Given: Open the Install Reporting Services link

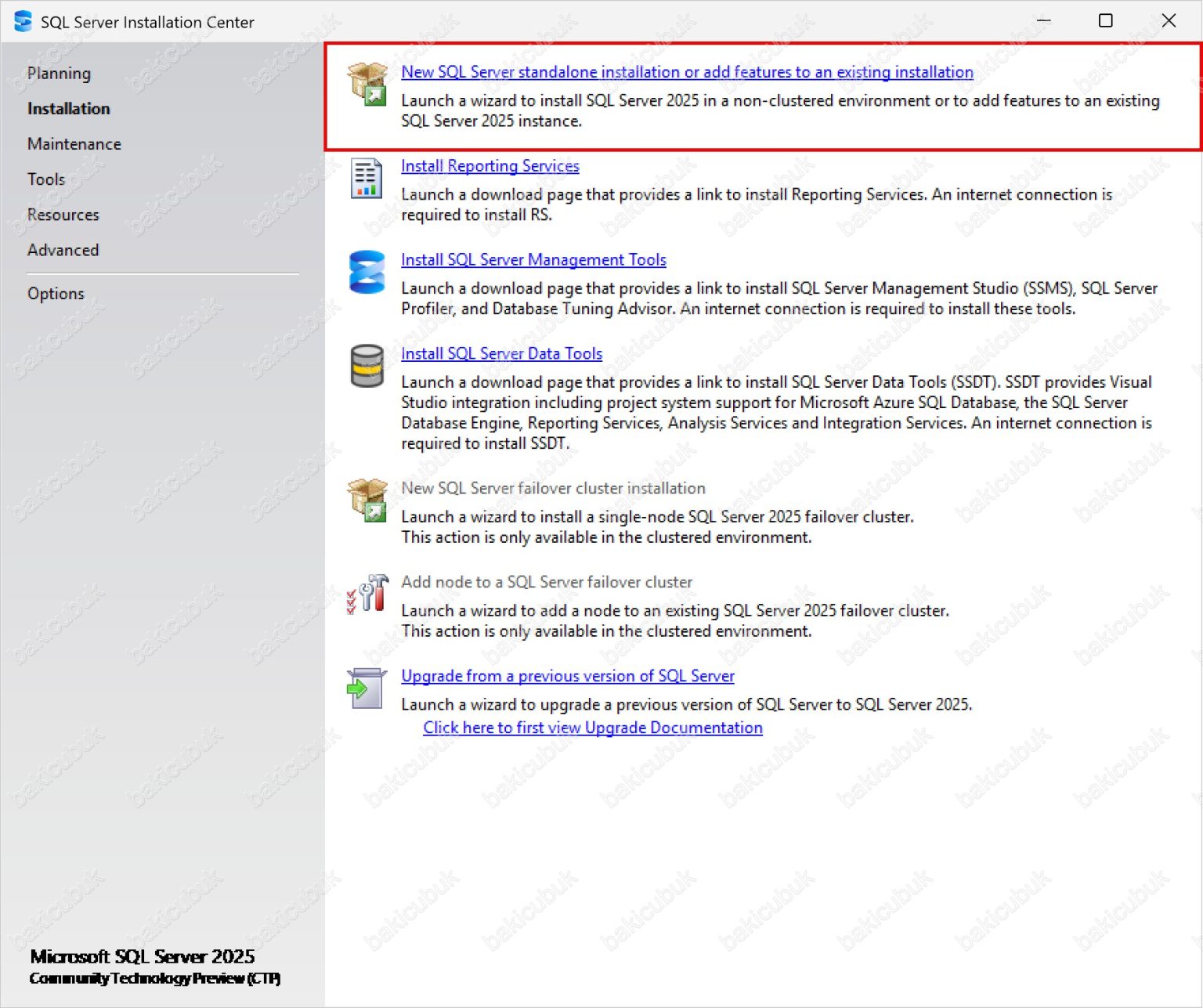Looking at the screenshot, I should 490,165.
